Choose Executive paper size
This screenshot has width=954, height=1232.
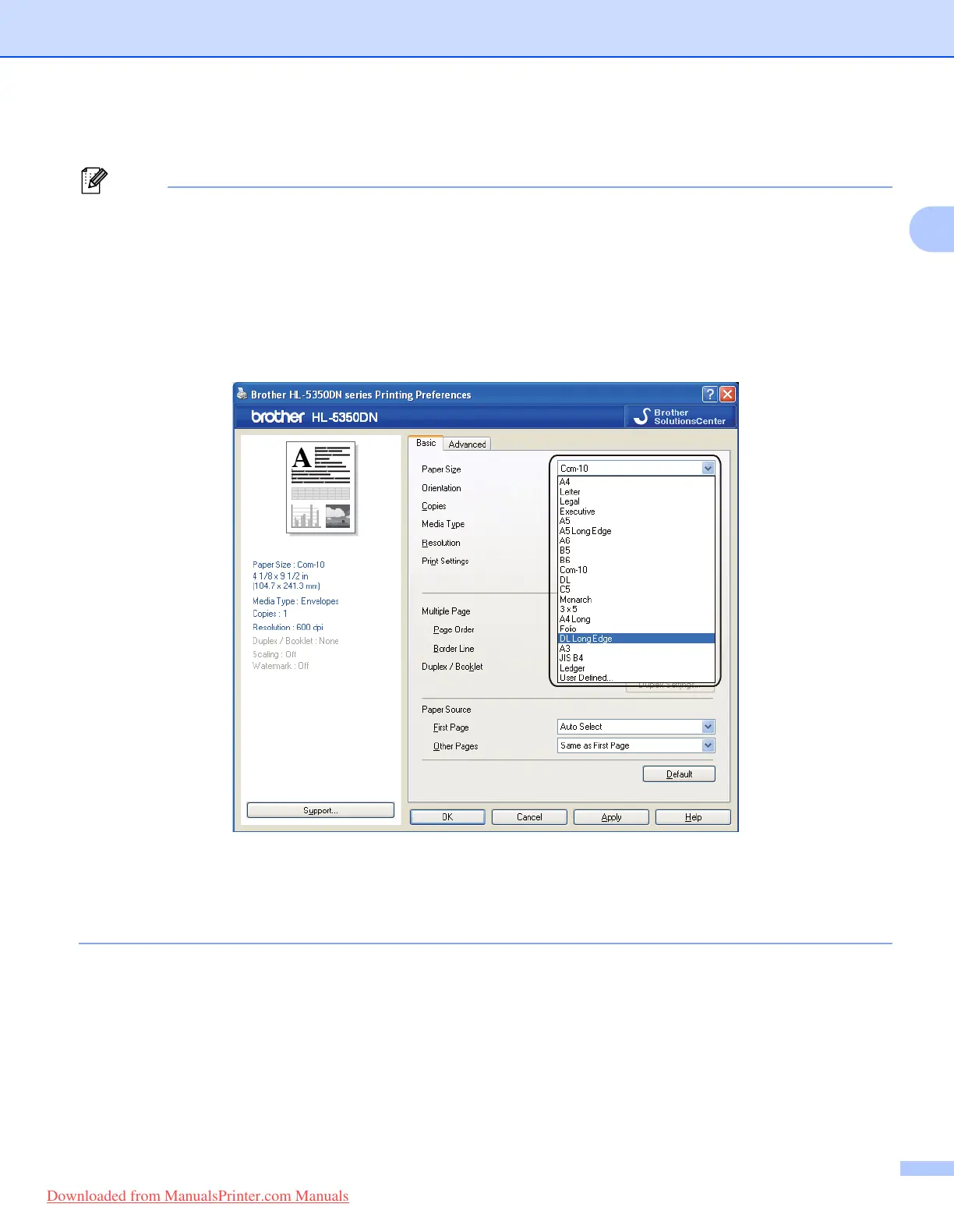[636, 512]
